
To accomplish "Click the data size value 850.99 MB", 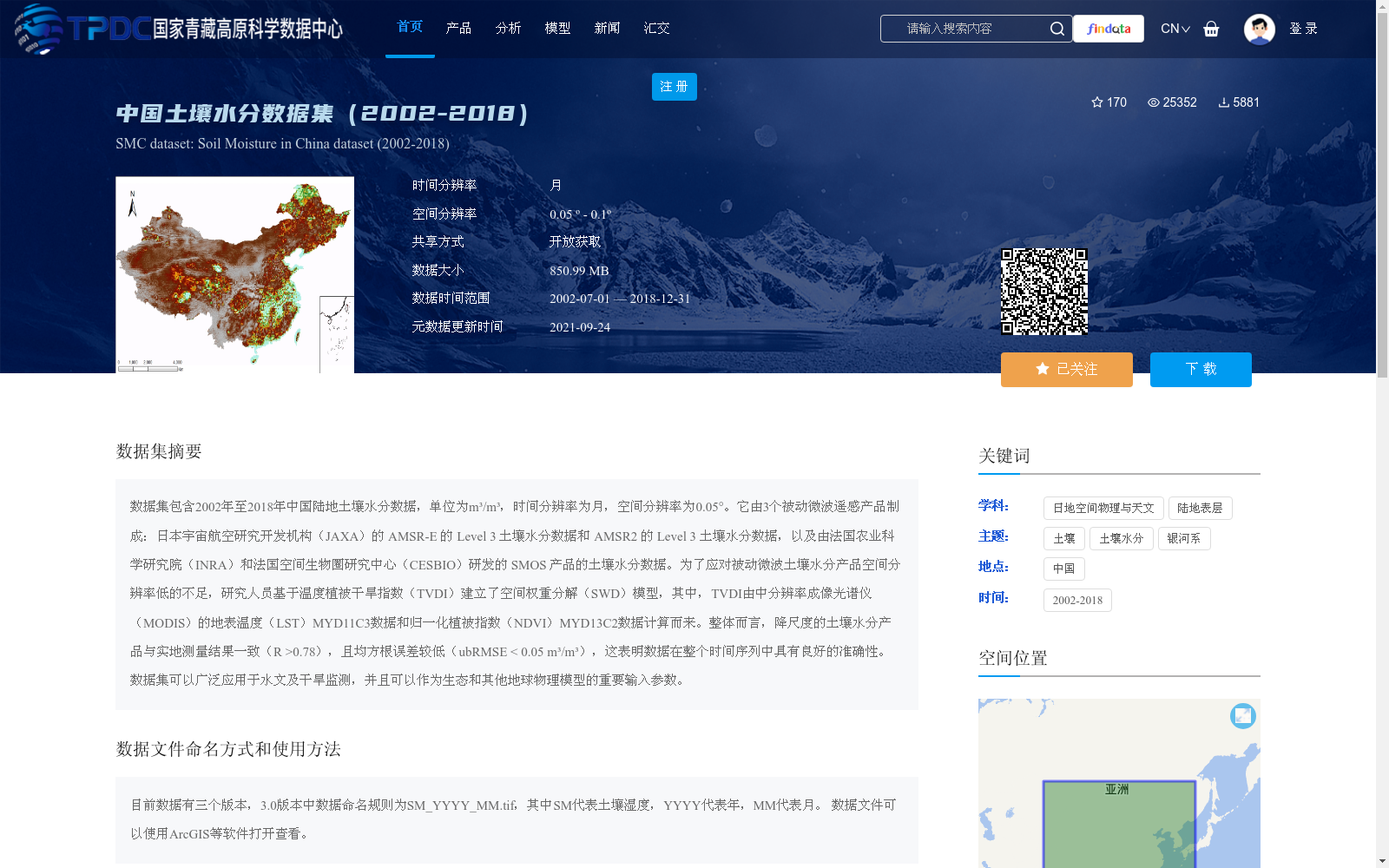I will tap(579, 271).
